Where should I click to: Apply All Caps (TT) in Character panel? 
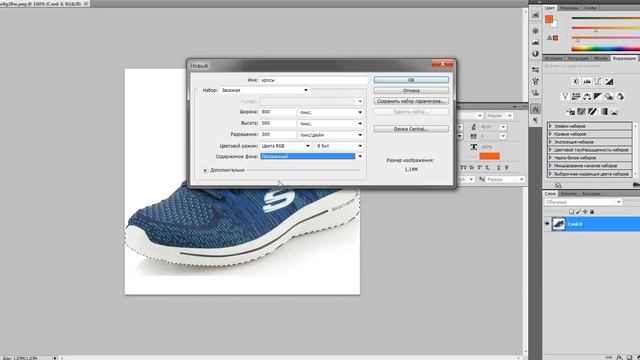(463, 168)
